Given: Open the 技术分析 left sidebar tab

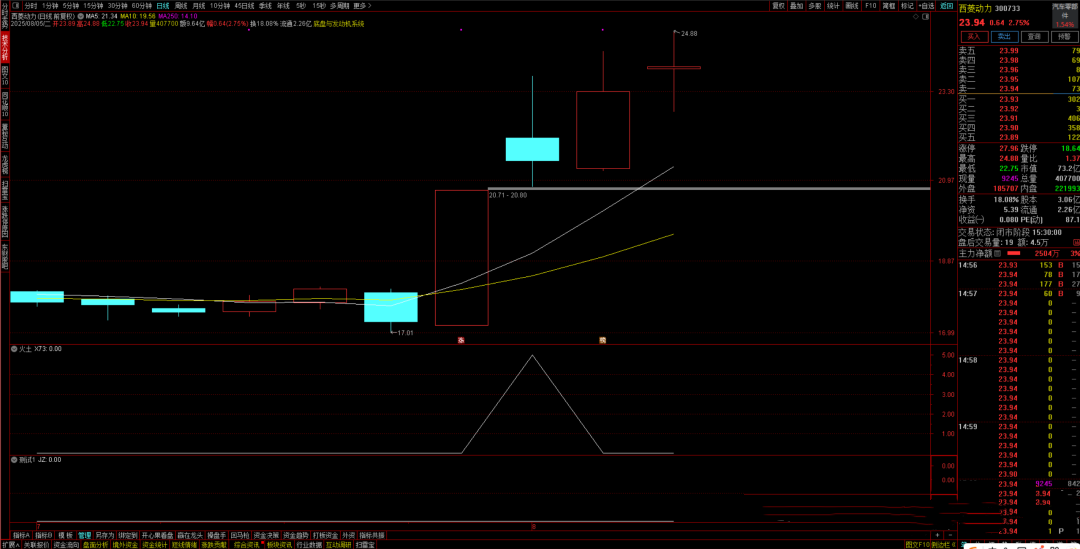Looking at the screenshot, I should 5,47.
